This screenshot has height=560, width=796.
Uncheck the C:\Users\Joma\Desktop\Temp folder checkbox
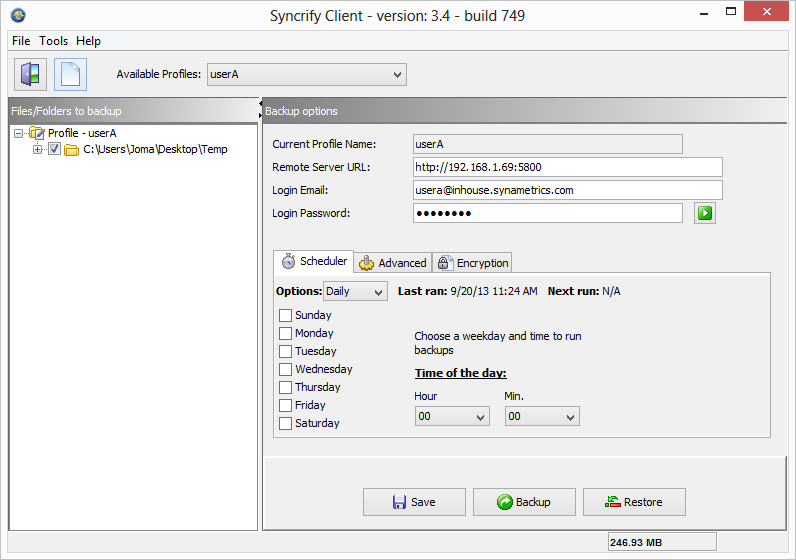54,149
